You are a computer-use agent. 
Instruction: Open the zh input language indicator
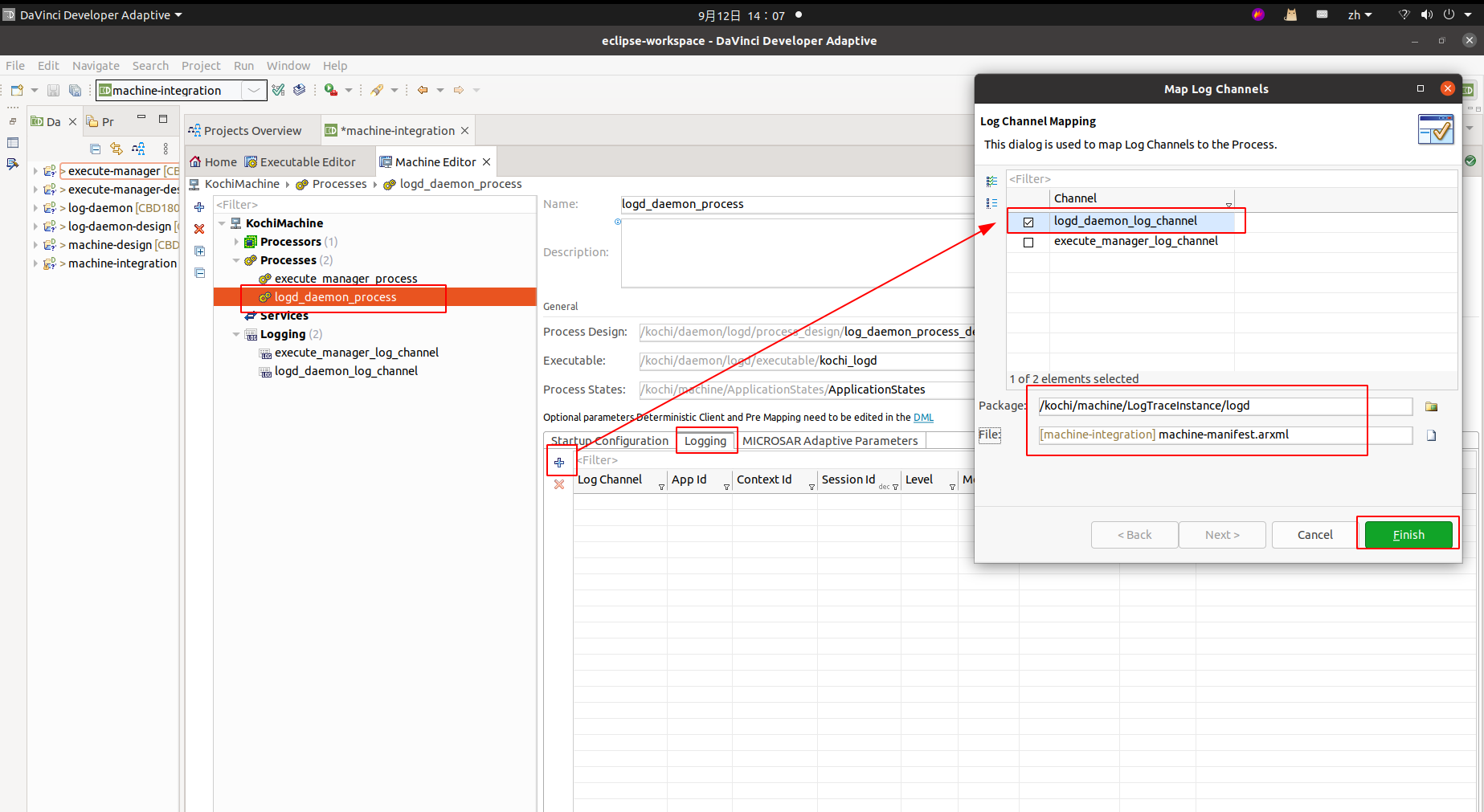coord(1359,15)
